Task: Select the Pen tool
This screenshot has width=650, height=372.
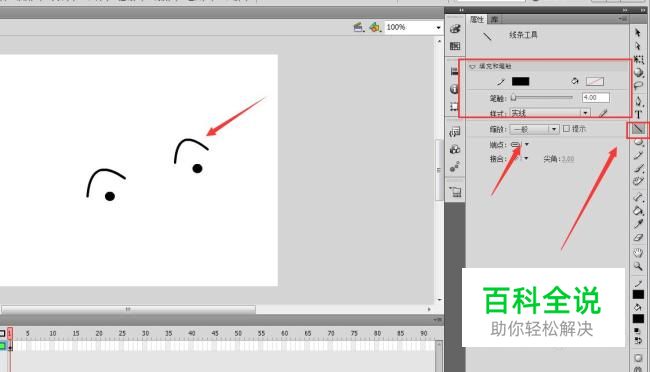Action: click(638, 101)
